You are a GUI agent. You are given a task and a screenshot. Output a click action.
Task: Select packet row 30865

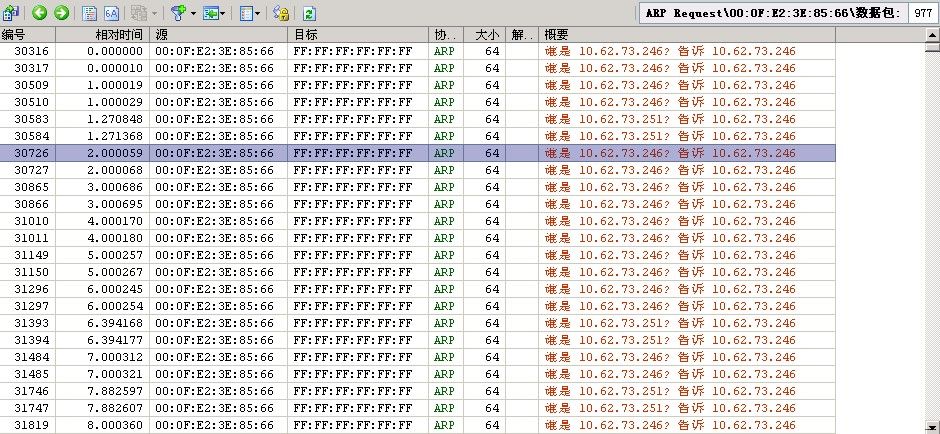click(x=417, y=187)
